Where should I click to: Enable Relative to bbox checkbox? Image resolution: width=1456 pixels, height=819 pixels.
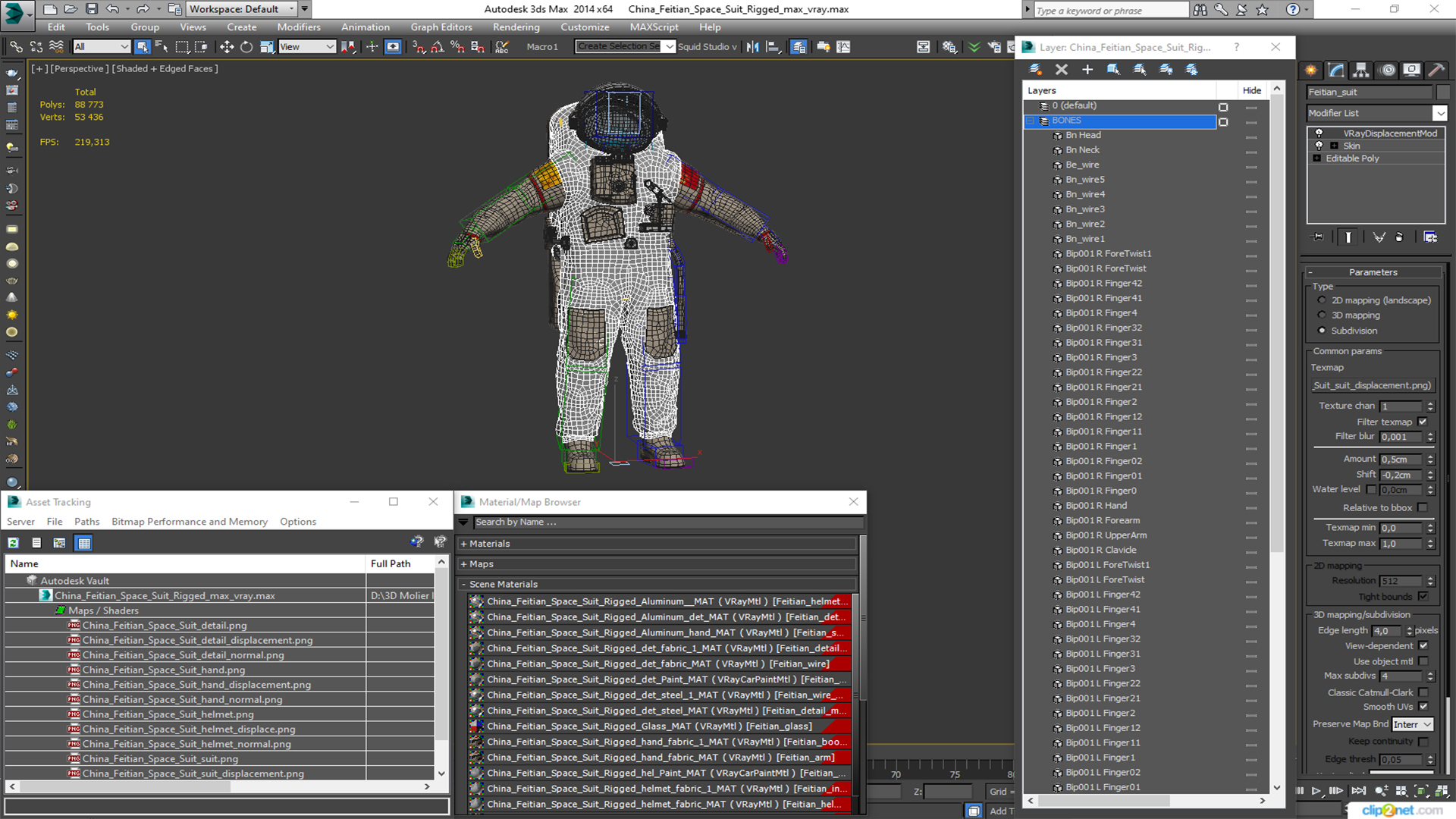click(x=1423, y=508)
